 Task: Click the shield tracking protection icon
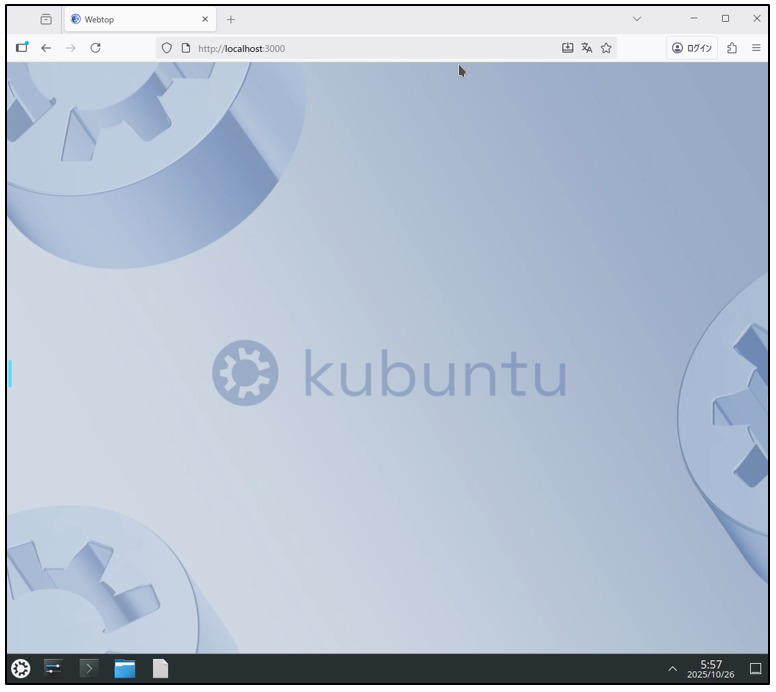pos(167,48)
